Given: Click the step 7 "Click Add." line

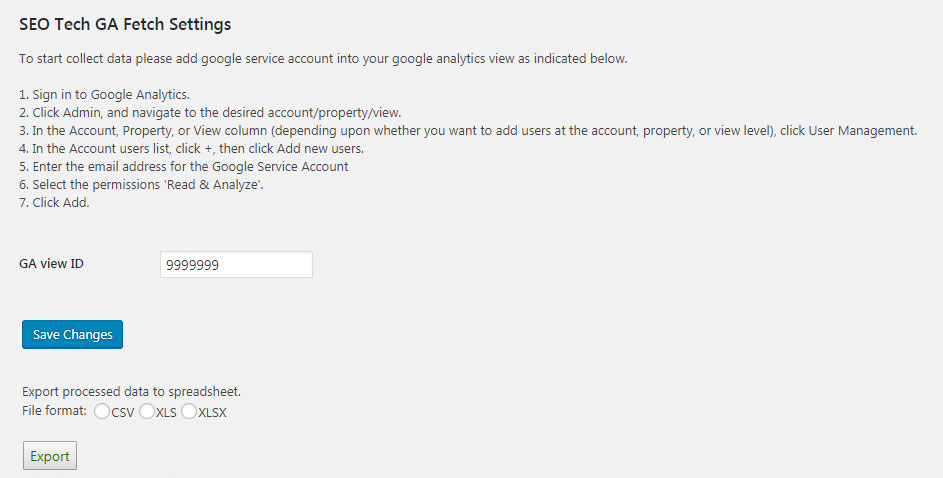Looking at the screenshot, I should click(x=55, y=202).
